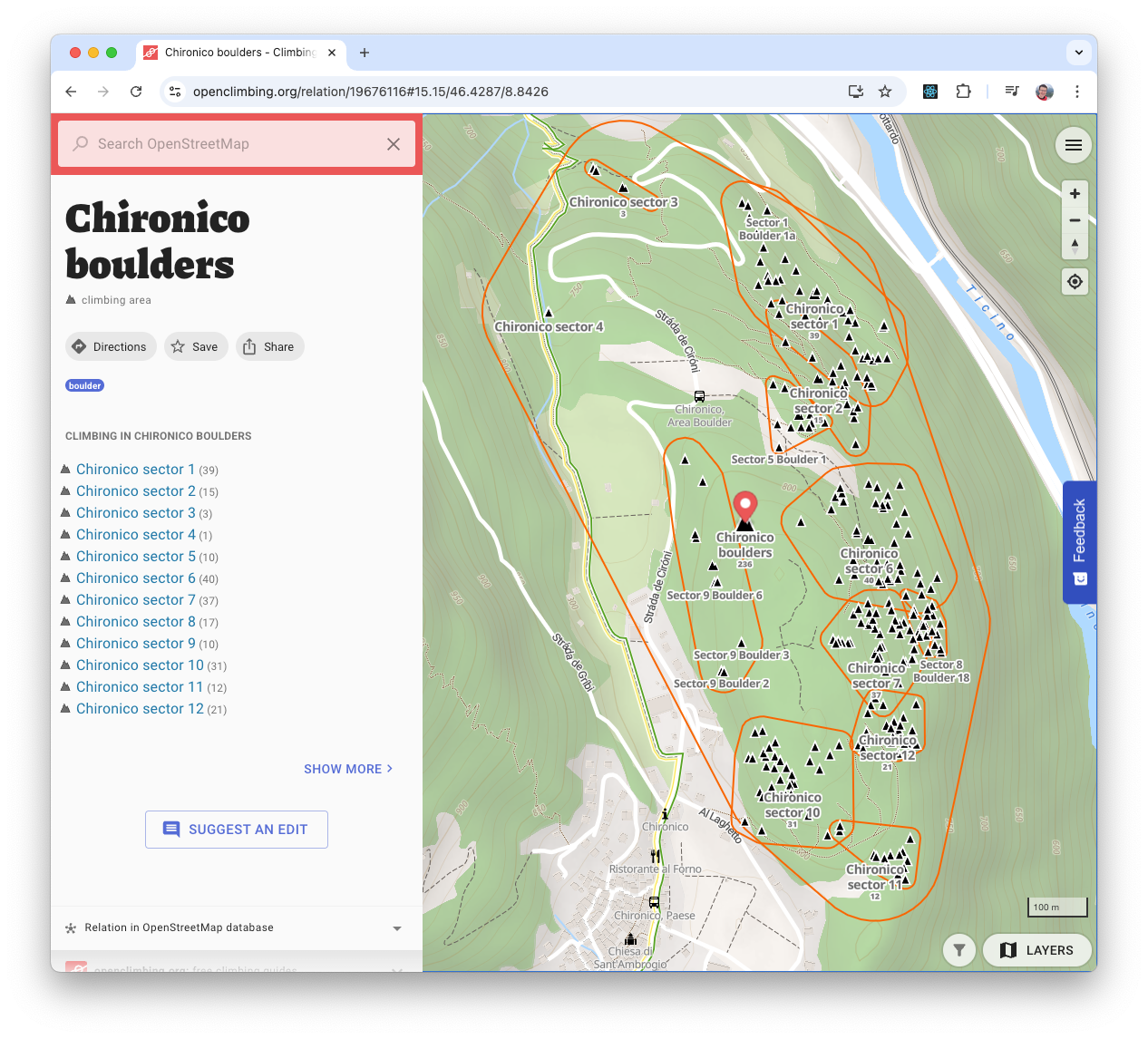Open the map hamburger menu
Image resolution: width=1148 pixels, height=1039 pixels.
click(1074, 145)
